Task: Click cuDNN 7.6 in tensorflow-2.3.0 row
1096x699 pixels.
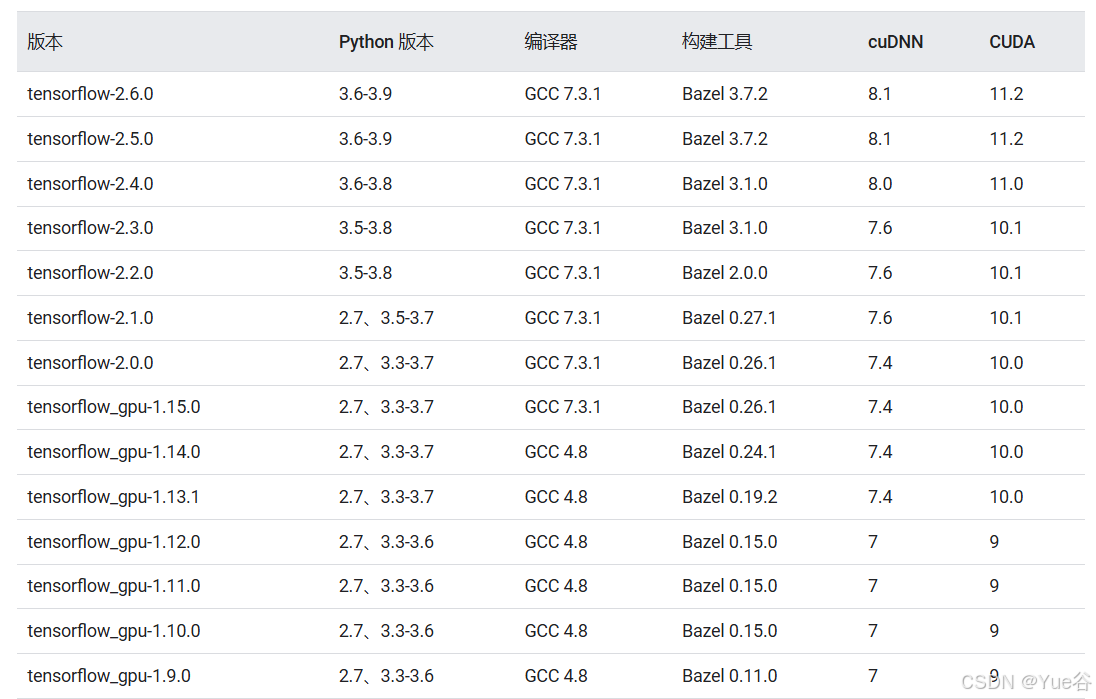Action: pos(880,228)
